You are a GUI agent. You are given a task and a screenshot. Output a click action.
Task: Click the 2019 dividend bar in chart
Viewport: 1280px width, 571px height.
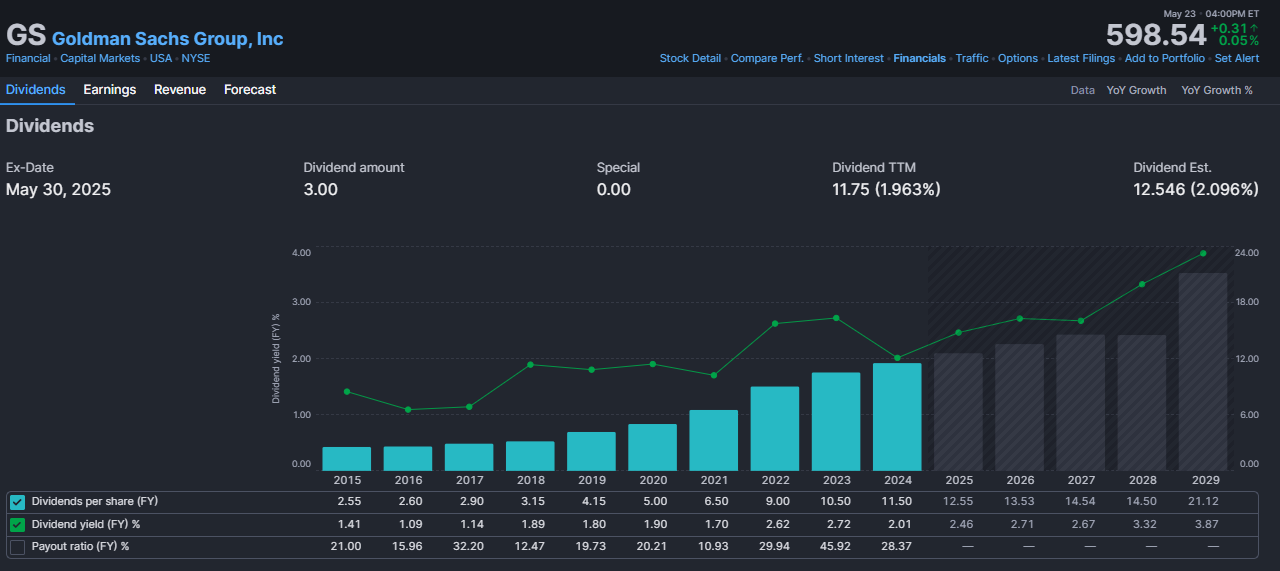(x=591, y=451)
